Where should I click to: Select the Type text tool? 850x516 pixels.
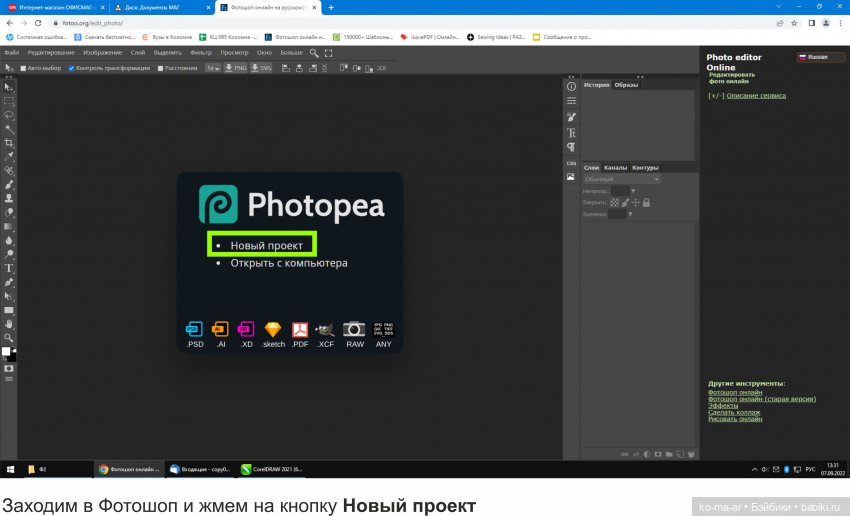coord(9,268)
